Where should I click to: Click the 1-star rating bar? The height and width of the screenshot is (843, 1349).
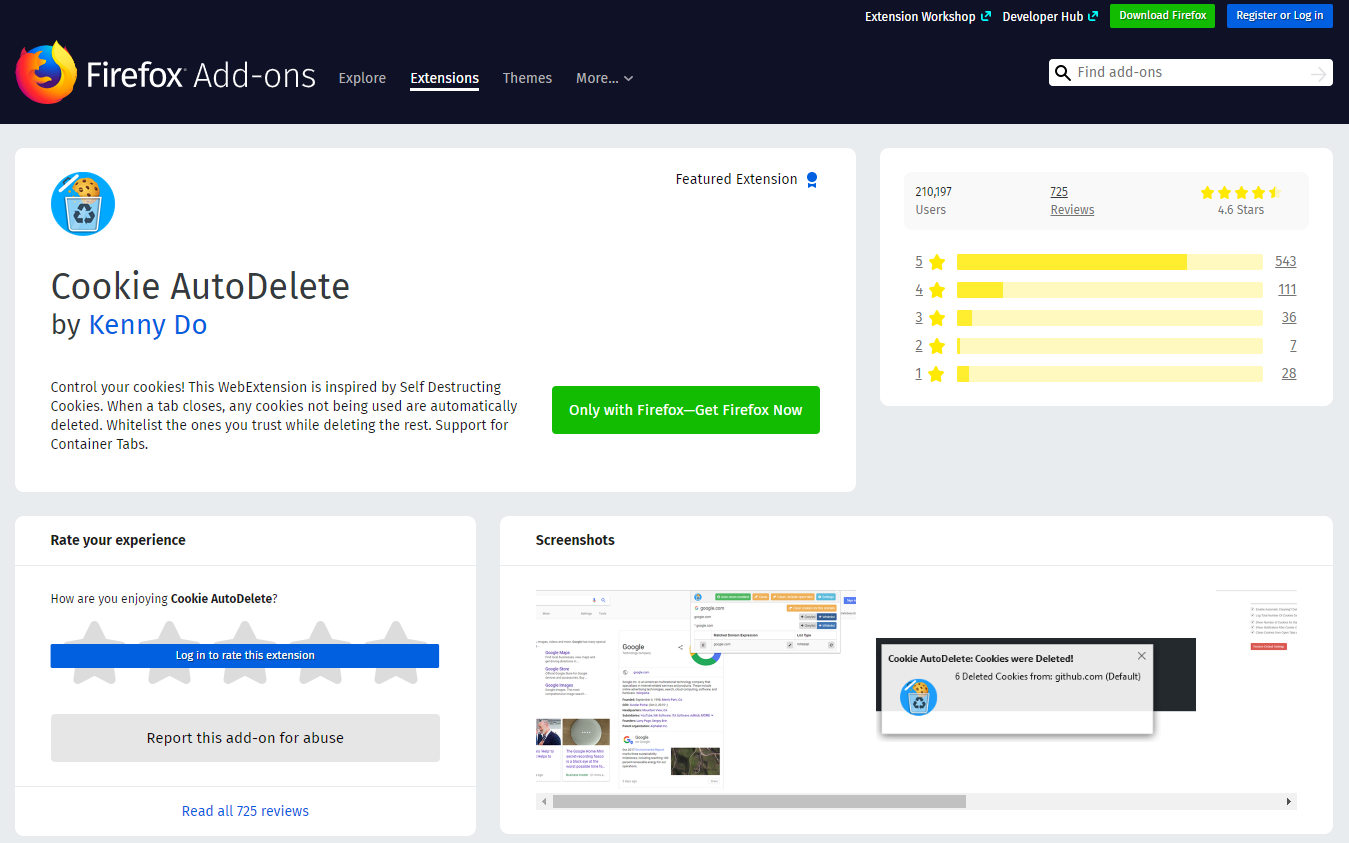(1110, 374)
